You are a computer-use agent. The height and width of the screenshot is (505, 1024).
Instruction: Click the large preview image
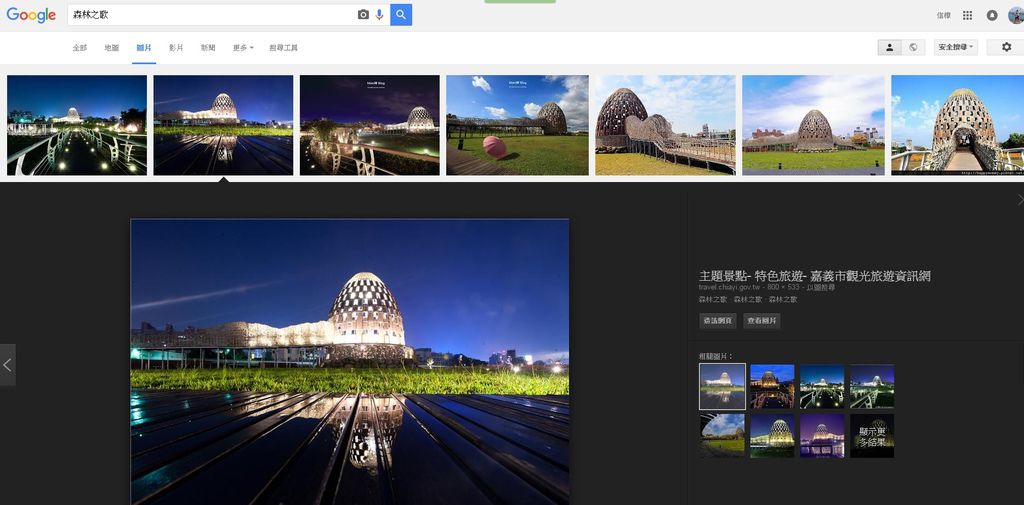tap(350, 362)
